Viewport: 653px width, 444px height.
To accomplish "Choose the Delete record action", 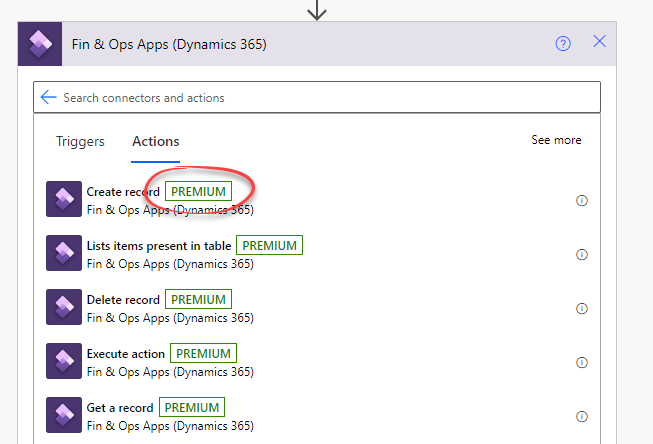I will 123,300.
